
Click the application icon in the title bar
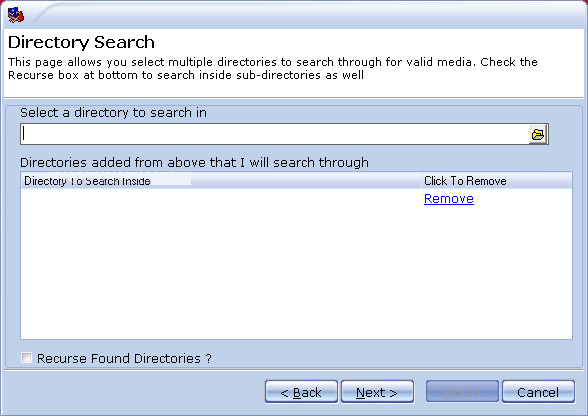coord(16,15)
